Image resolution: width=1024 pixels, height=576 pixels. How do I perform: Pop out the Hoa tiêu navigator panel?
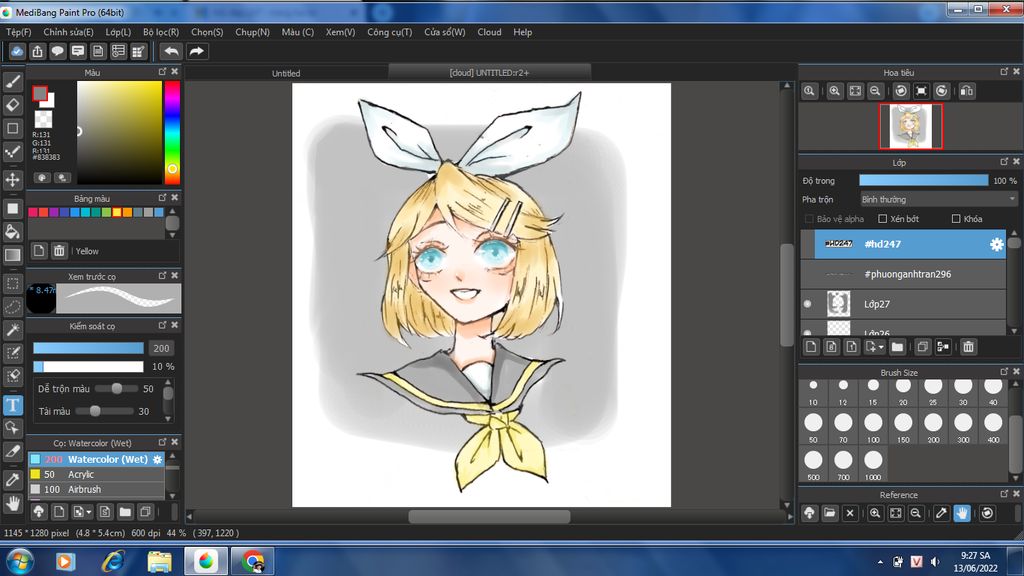1004,71
